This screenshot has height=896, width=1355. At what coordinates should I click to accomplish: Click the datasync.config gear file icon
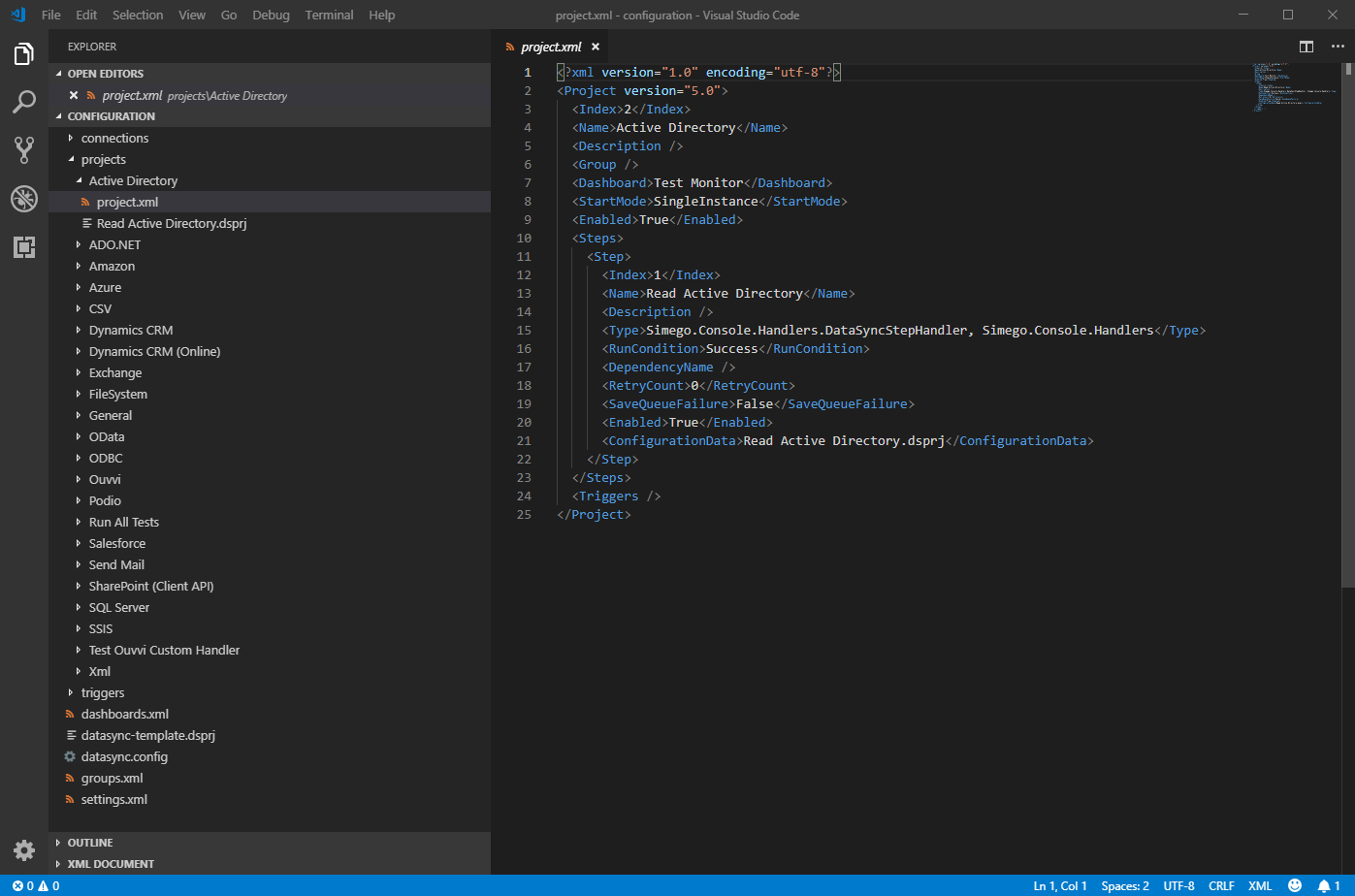pos(70,756)
